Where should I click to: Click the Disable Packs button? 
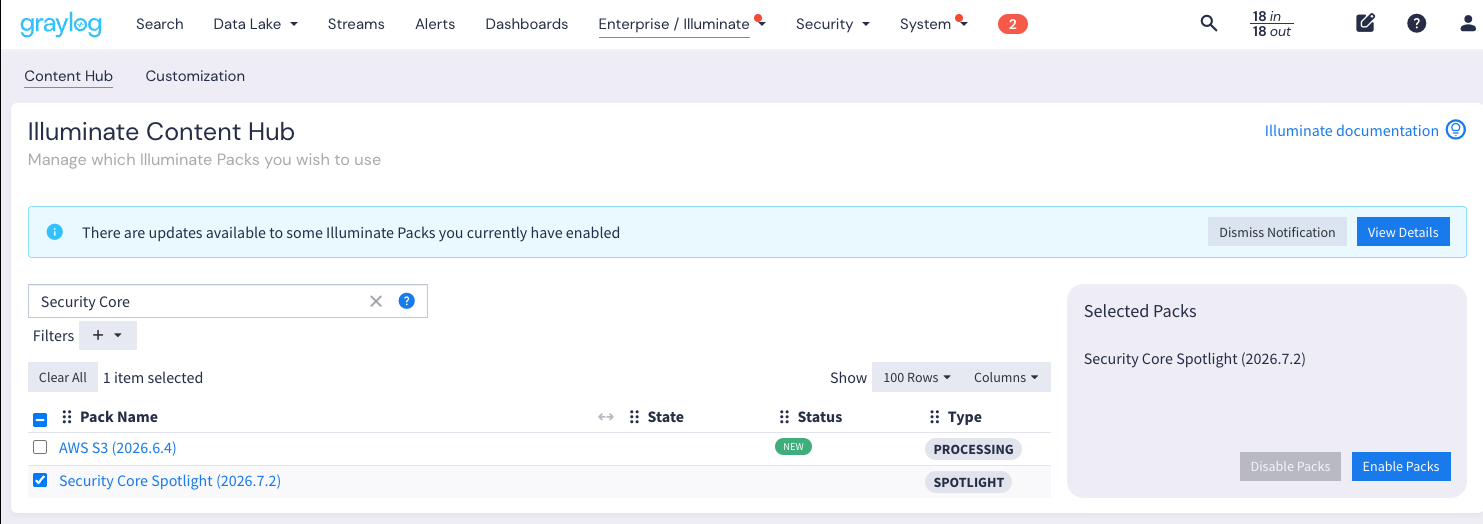point(1290,466)
